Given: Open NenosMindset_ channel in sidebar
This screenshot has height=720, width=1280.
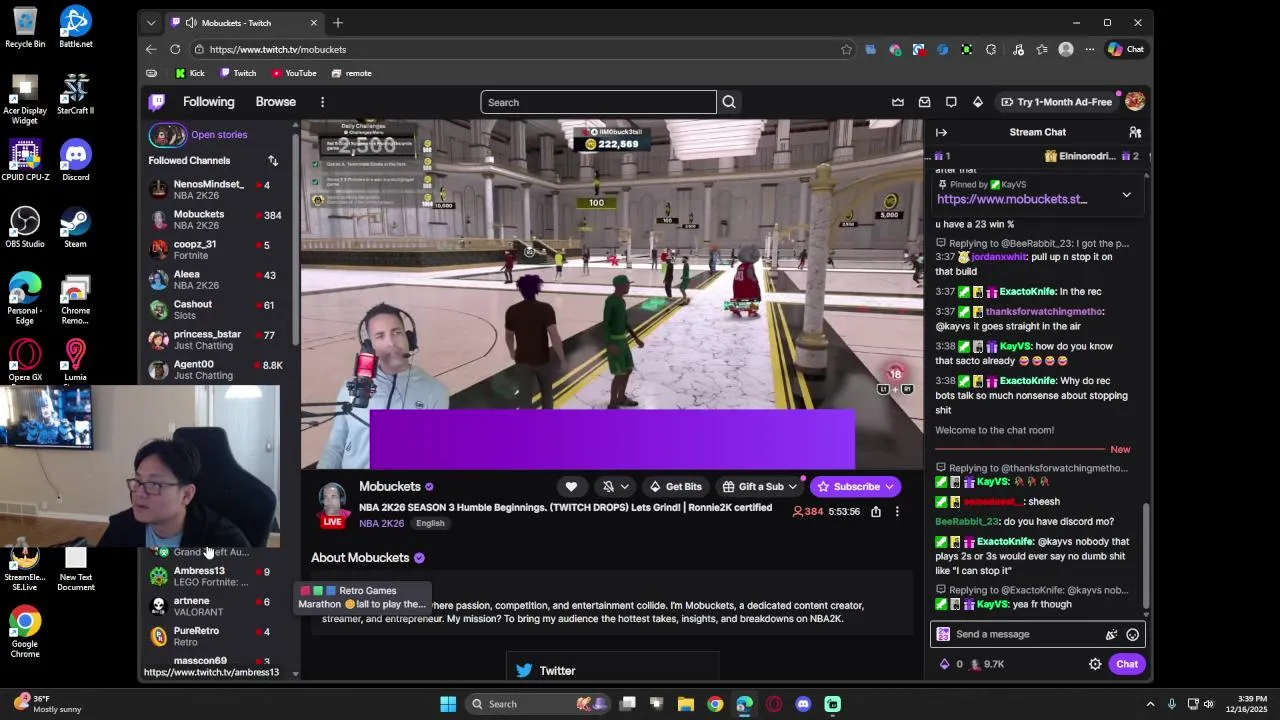Looking at the screenshot, I should tap(216, 190).
